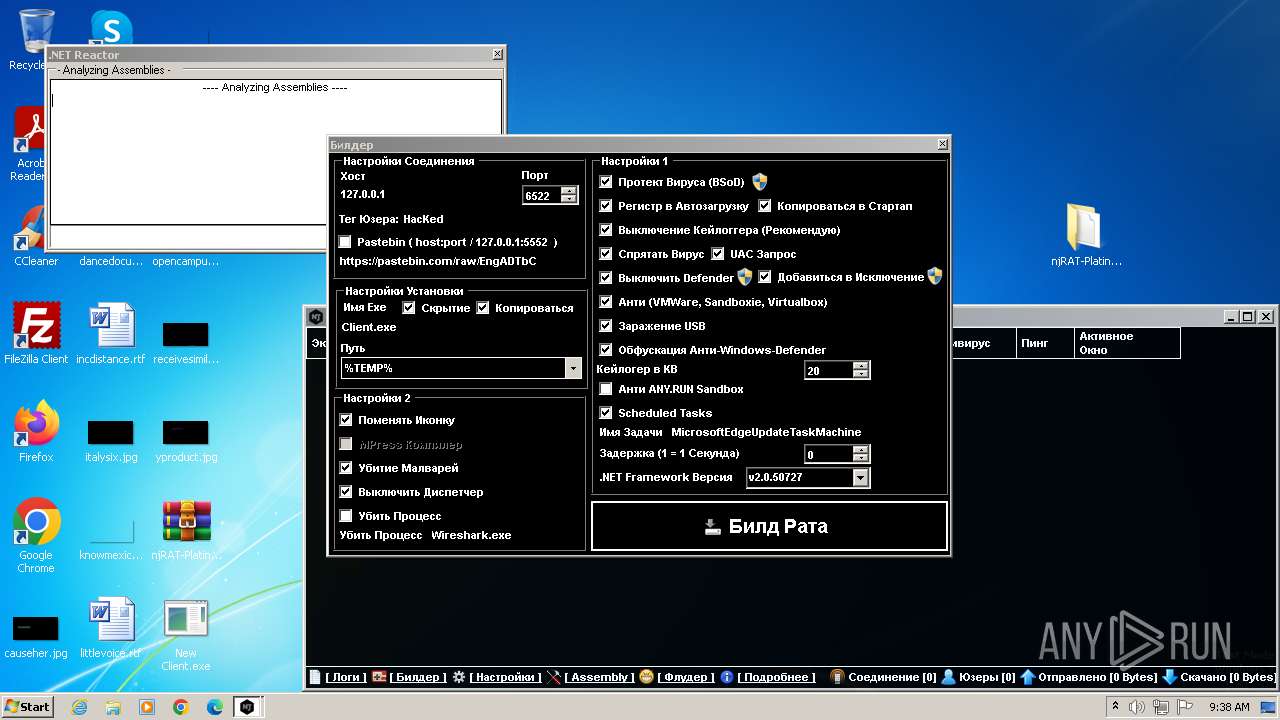Click Internet Explorer in taskbar
Viewport: 1280px width, 720px height.
80,707
